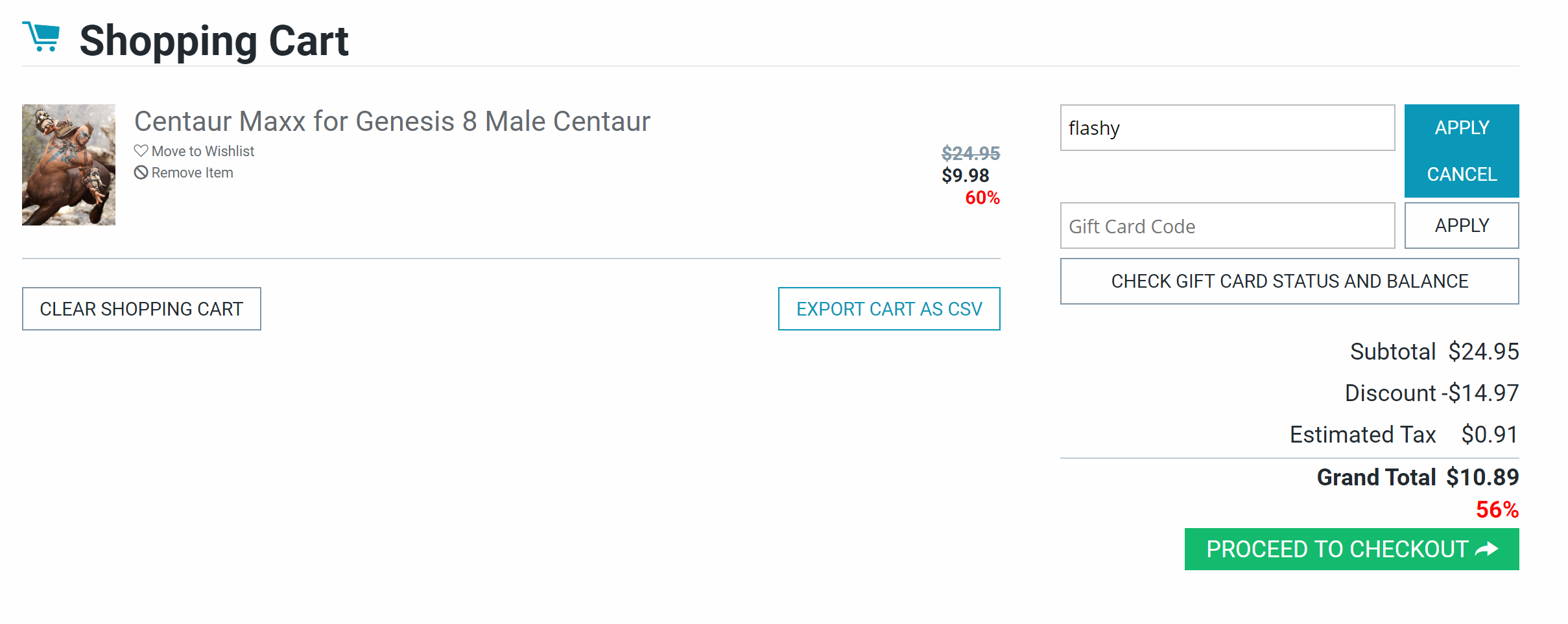Focus the coupon field containing flashy
The height and width of the screenshot is (624, 1568).
1228,128
